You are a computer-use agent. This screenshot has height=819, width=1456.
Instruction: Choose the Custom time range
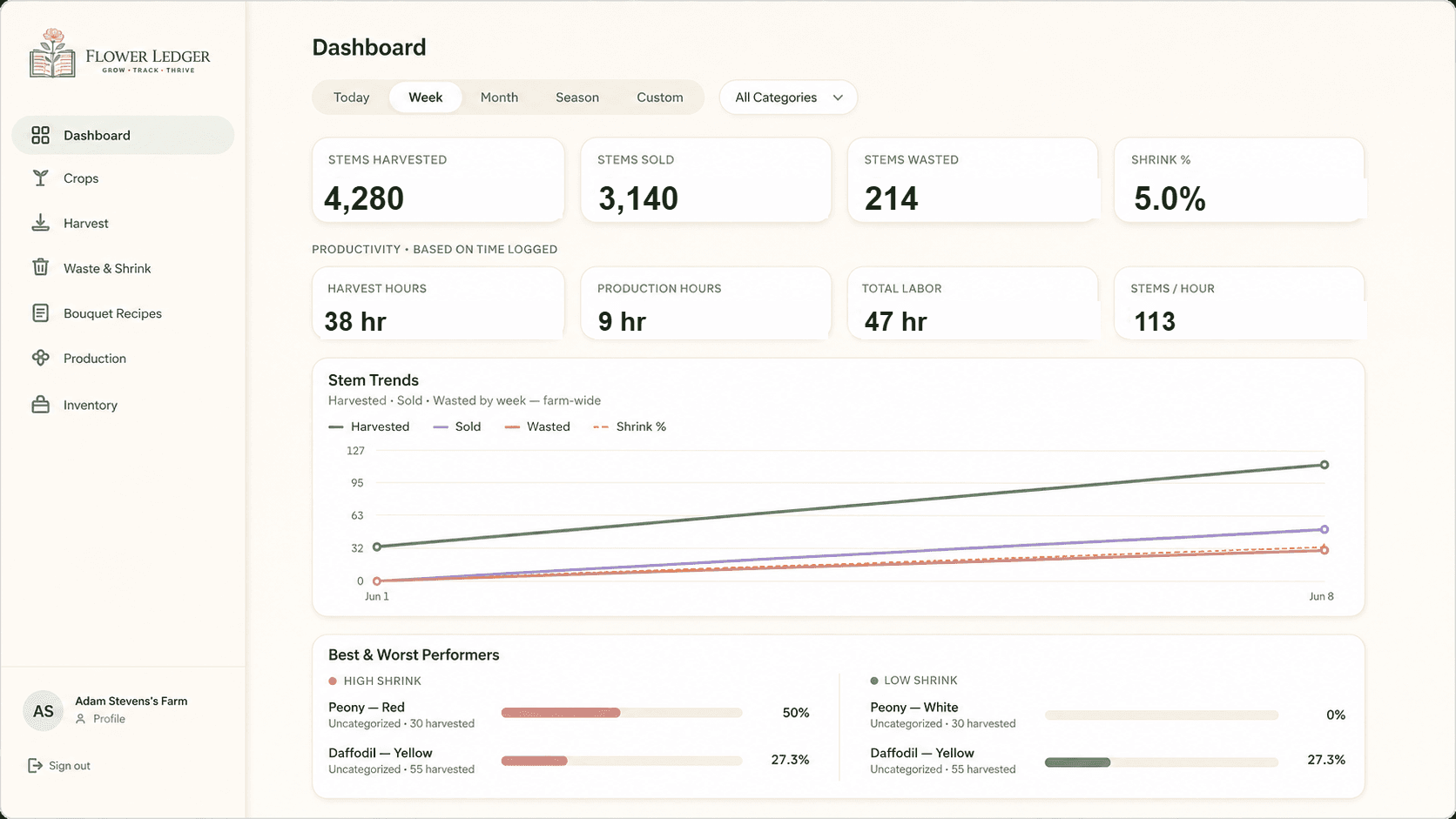coord(660,97)
